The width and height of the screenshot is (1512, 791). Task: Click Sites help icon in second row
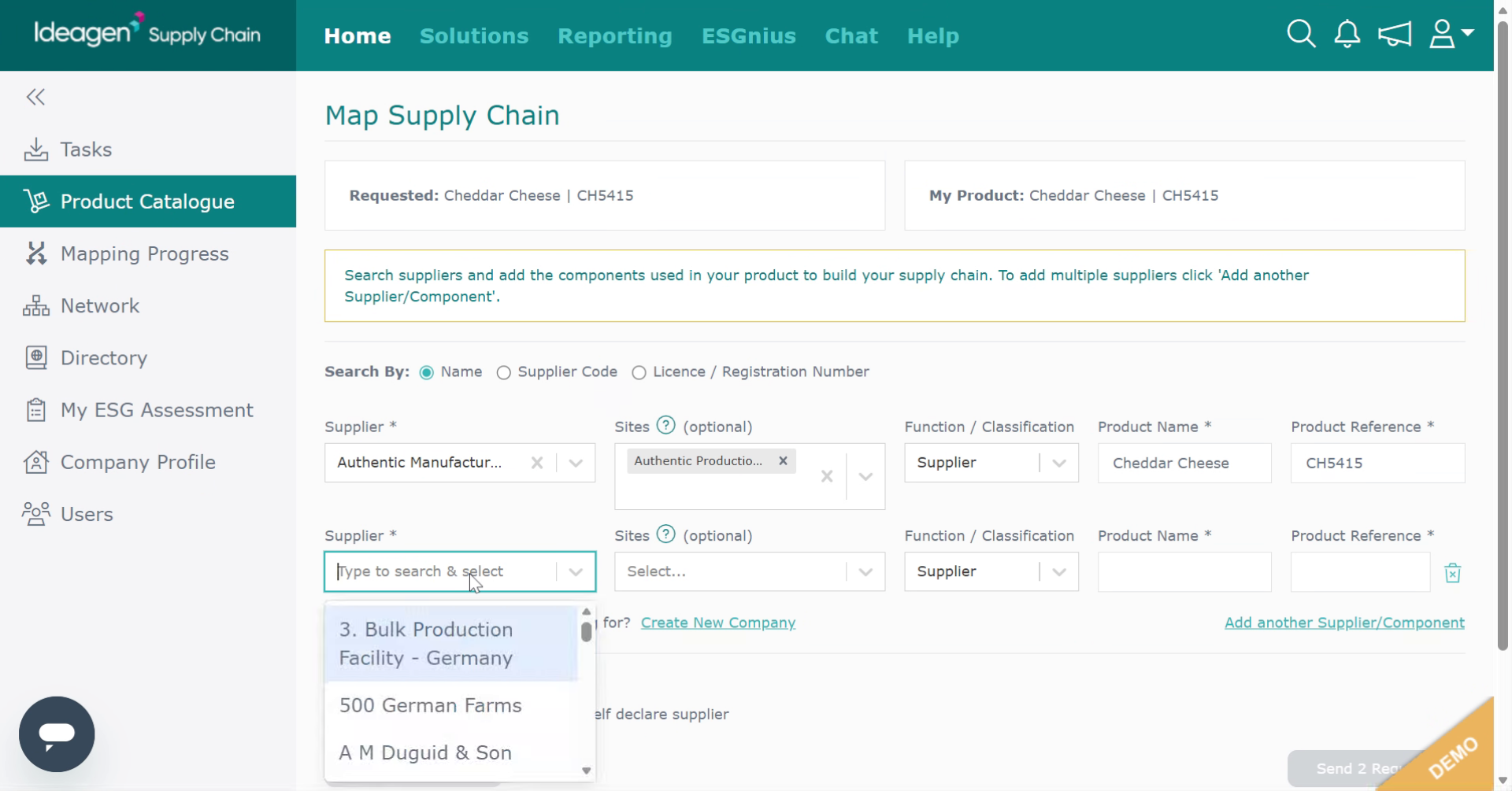pyautogui.click(x=666, y=534)
